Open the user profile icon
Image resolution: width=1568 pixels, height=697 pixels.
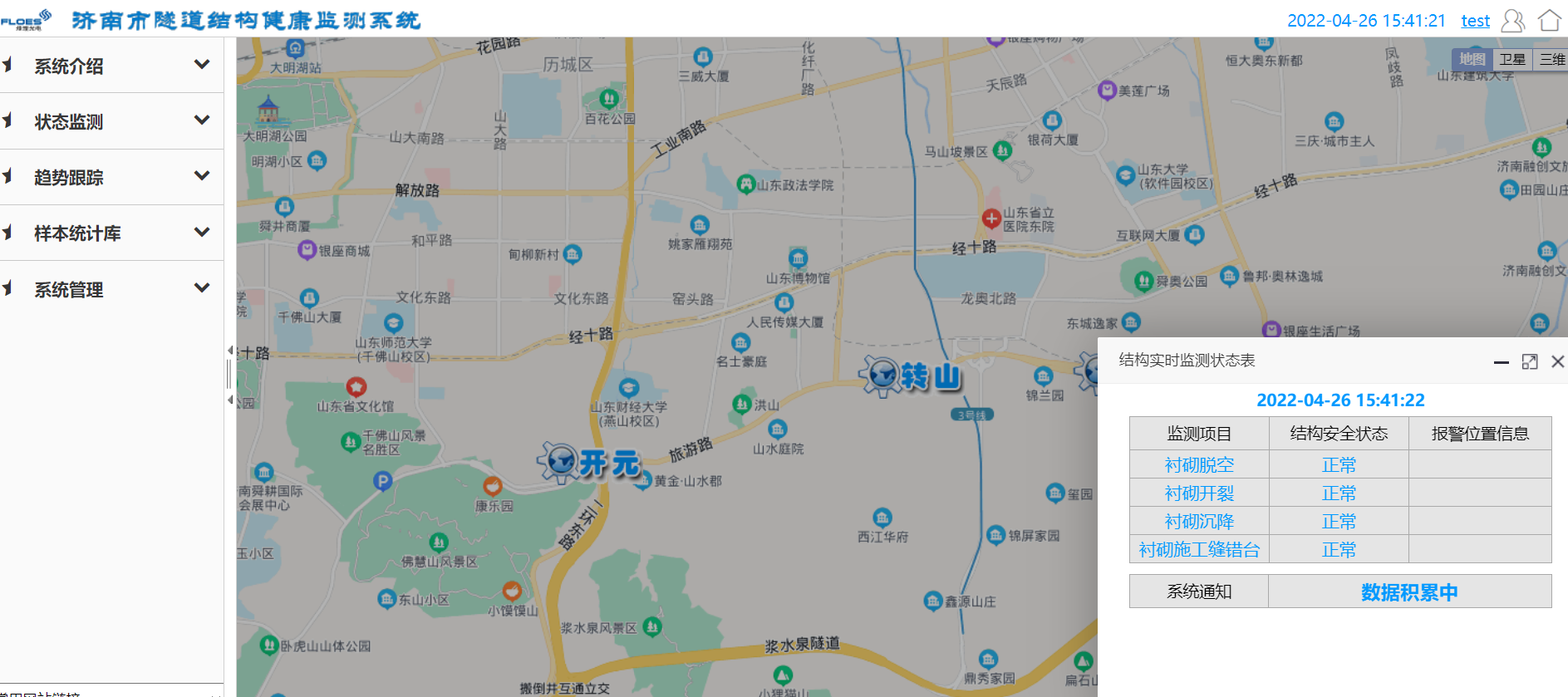click(1513, 21)
